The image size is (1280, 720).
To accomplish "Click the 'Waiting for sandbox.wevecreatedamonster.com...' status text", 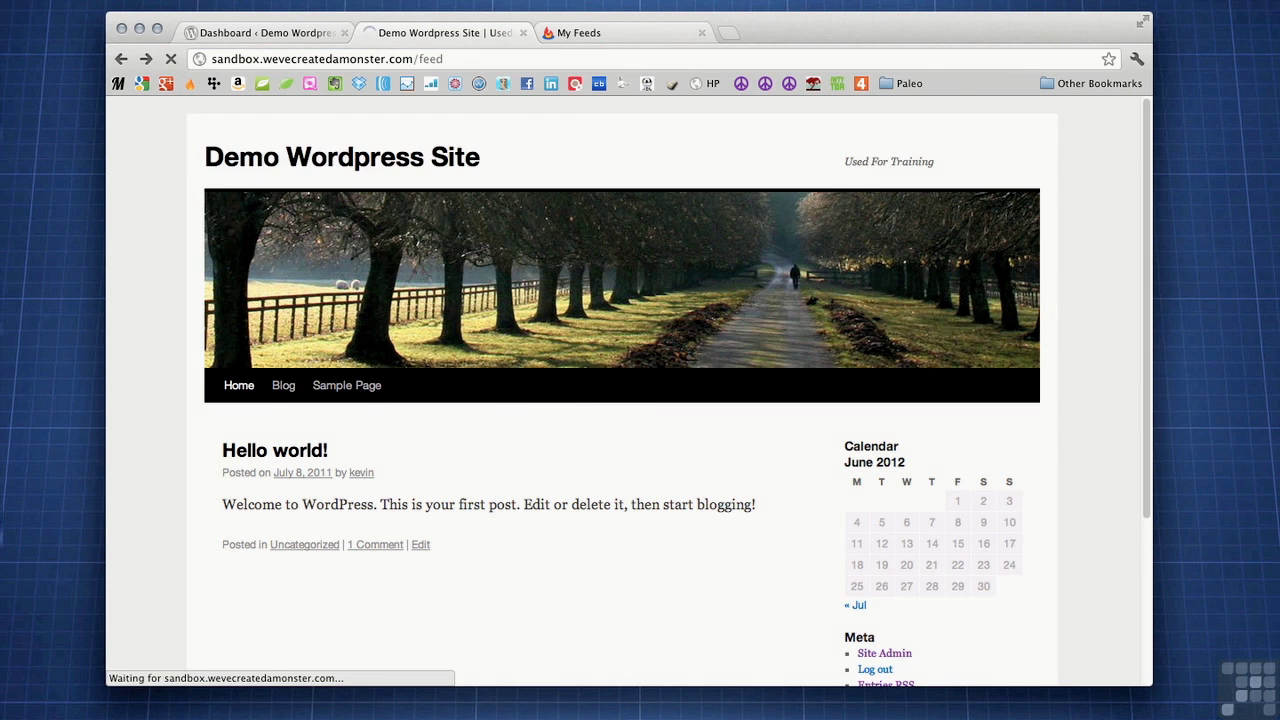I will click(226, 678).
